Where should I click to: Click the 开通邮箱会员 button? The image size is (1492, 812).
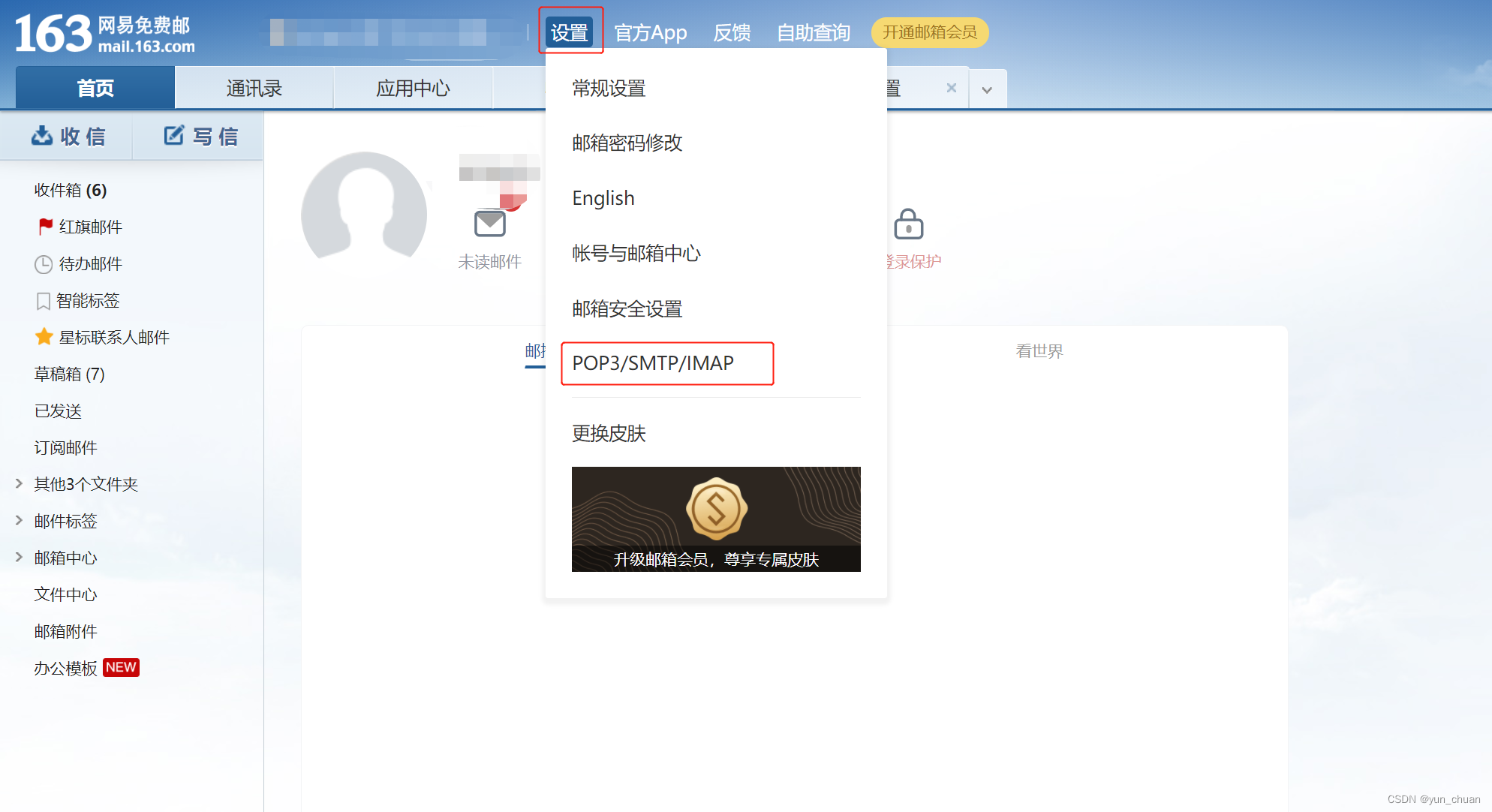pos(929,32)
